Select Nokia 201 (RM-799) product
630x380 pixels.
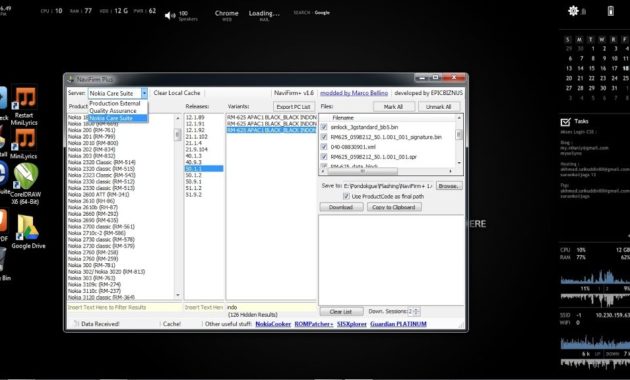pos(92,137)
